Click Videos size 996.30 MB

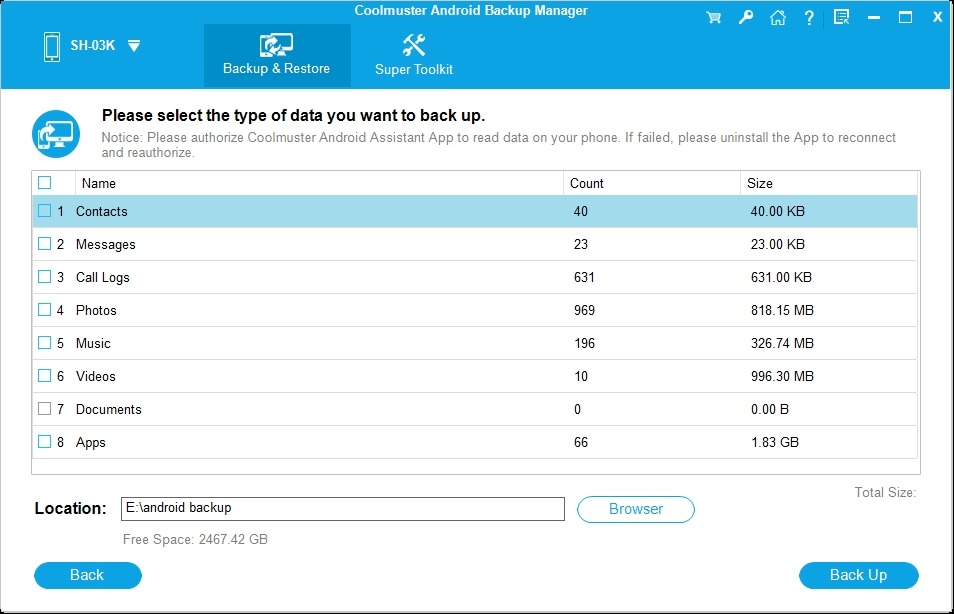782,376
